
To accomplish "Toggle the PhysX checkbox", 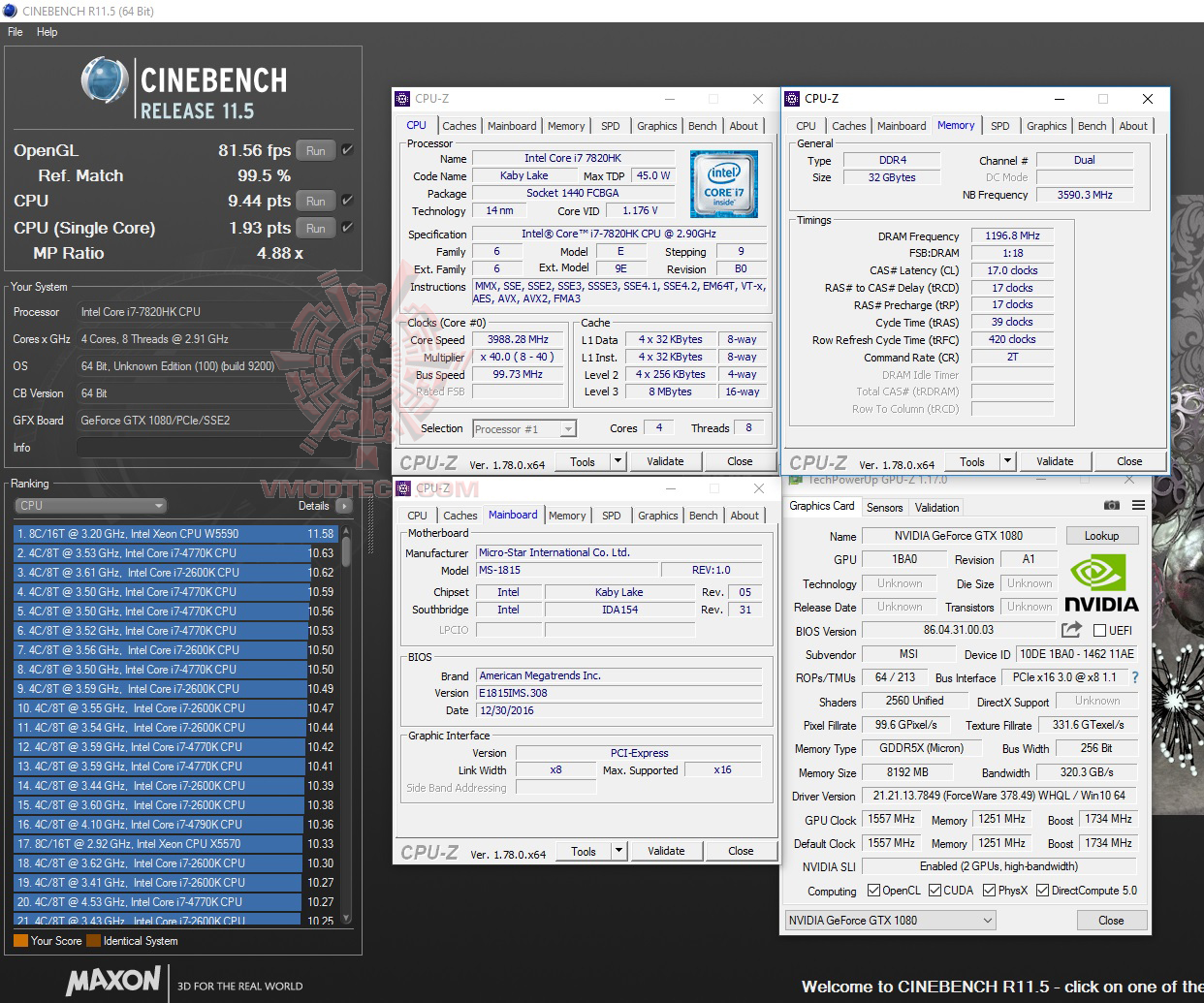I will click(989, 891).
